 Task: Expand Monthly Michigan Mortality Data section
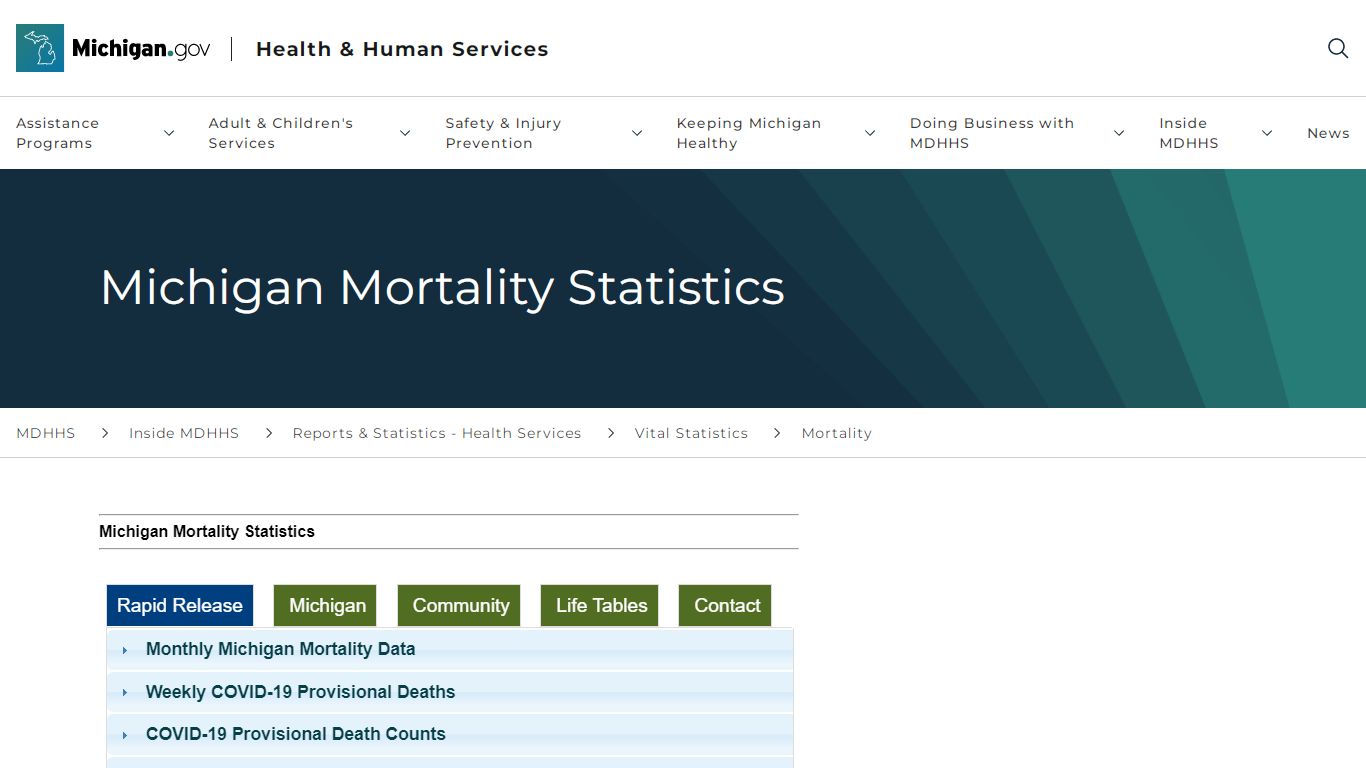[x=450, y=649]
